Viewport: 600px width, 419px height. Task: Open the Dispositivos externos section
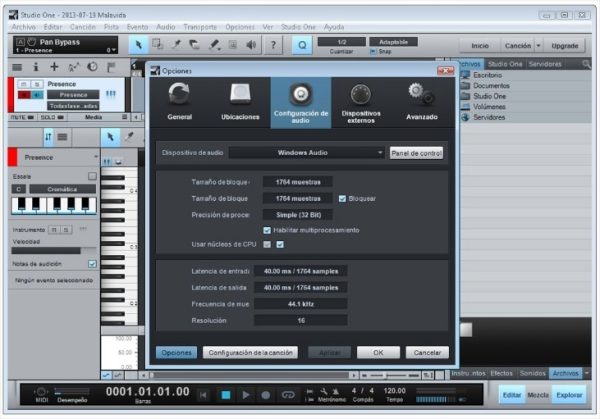[360, 101]
